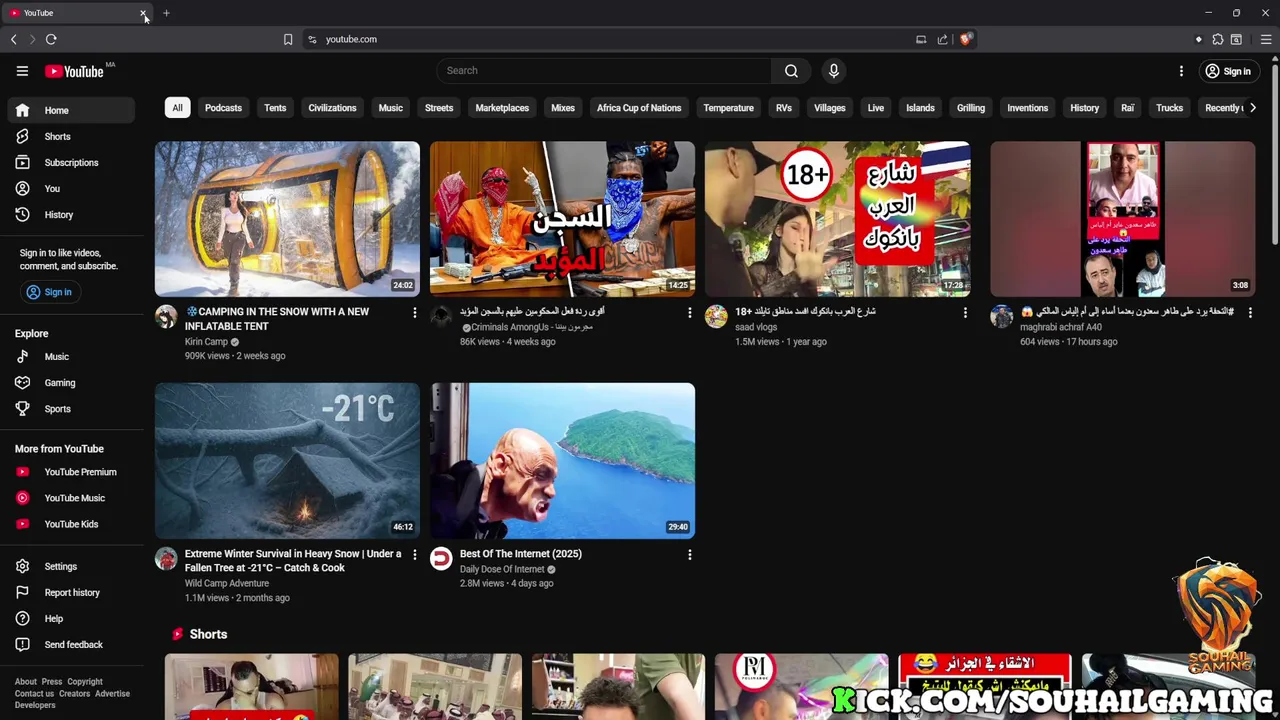The height and width of the screenshot is (720, 1280).
Task: Open the options menu for Best Of The Internet video
Action: pyautogui.click(x=689, y=555)
